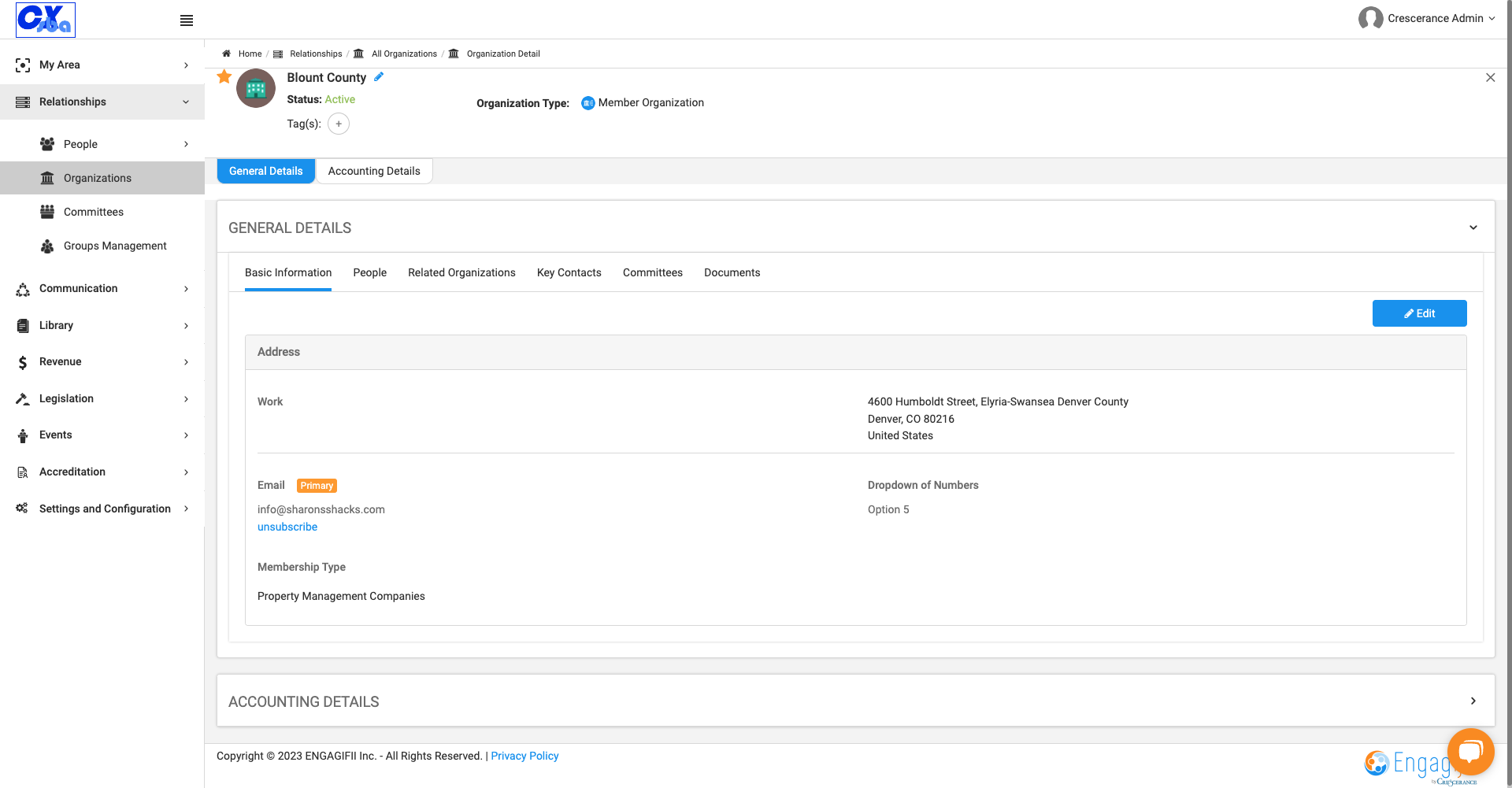Click the Library book icon

point(23,326)
